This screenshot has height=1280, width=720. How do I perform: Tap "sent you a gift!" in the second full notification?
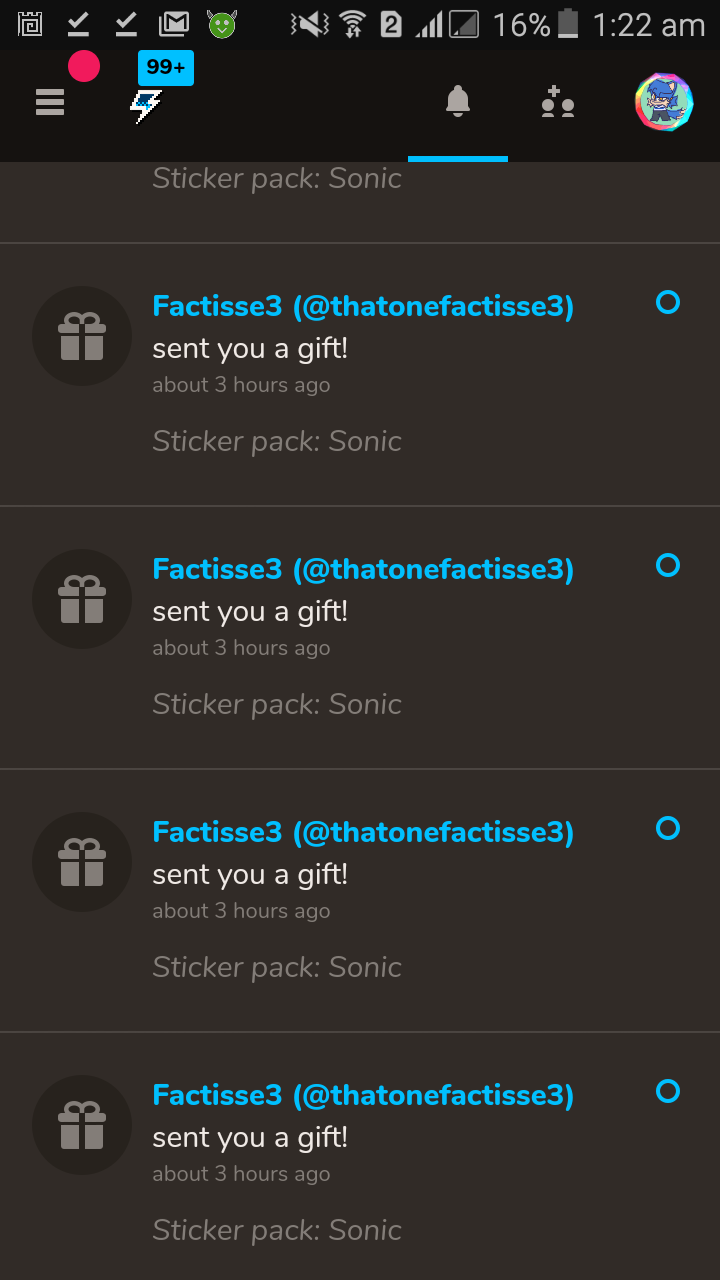[250, 611]
